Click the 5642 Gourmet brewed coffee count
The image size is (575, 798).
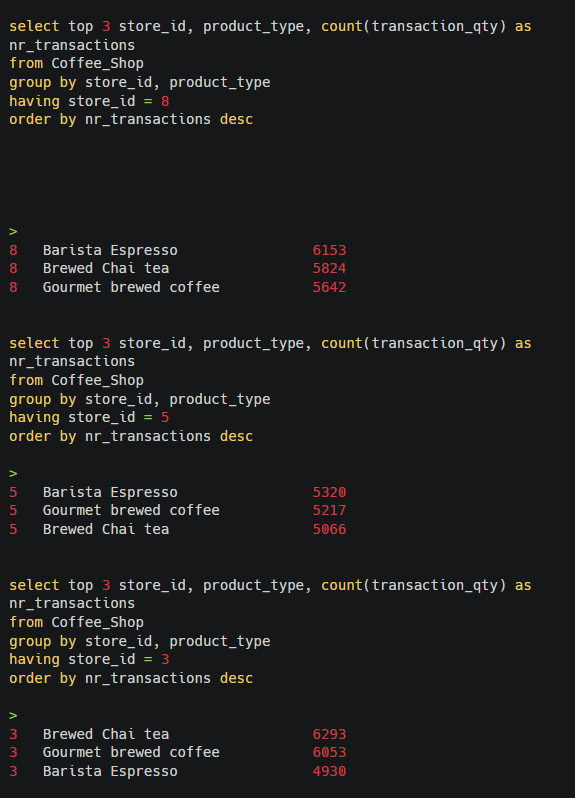click(x=329, y=287)
